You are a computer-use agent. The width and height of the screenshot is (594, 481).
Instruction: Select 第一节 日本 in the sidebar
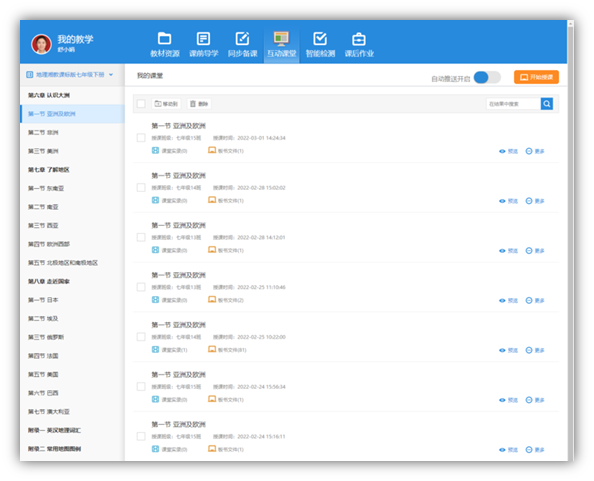click(x=72, y=300)
